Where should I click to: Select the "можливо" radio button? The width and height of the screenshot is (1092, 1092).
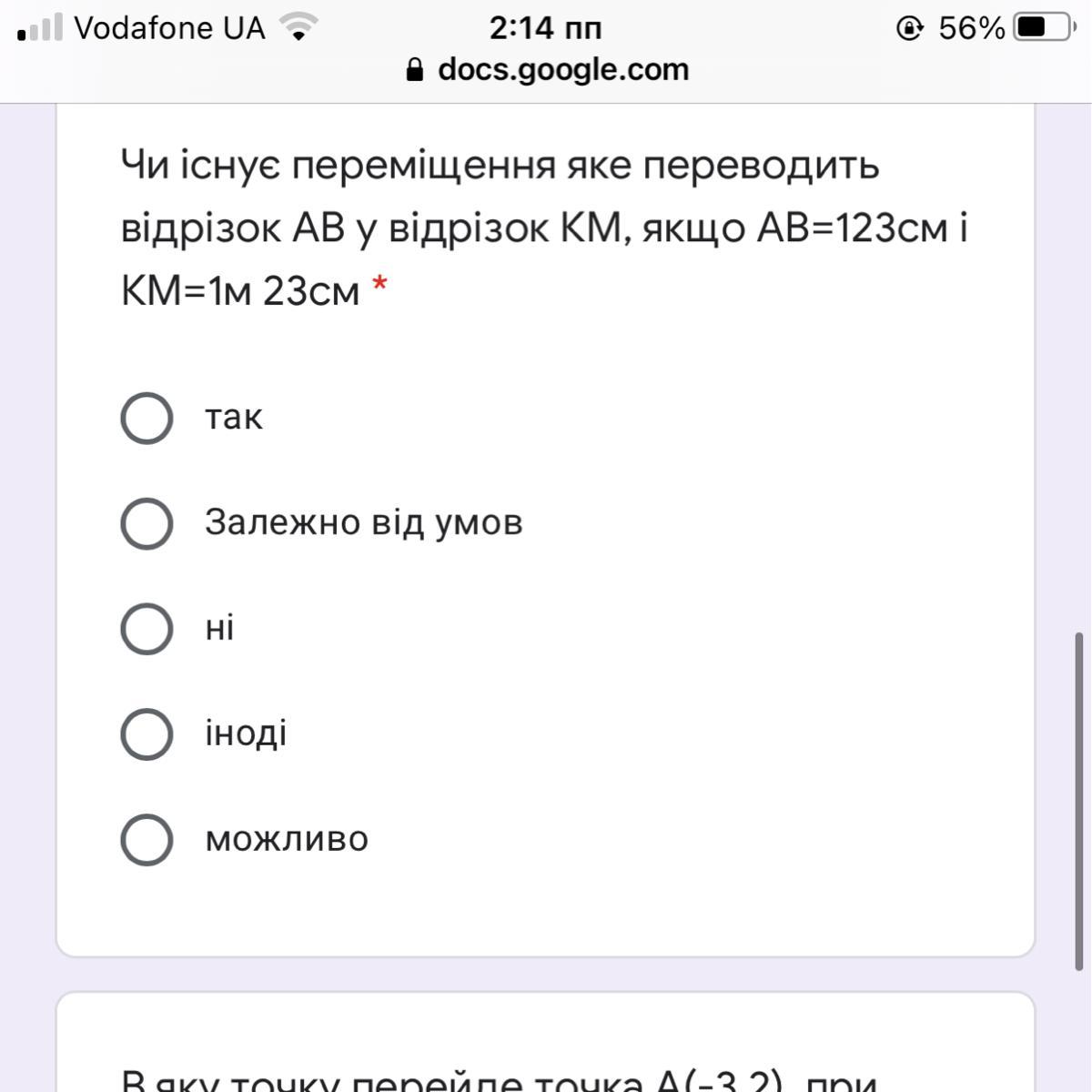point(147,839)
